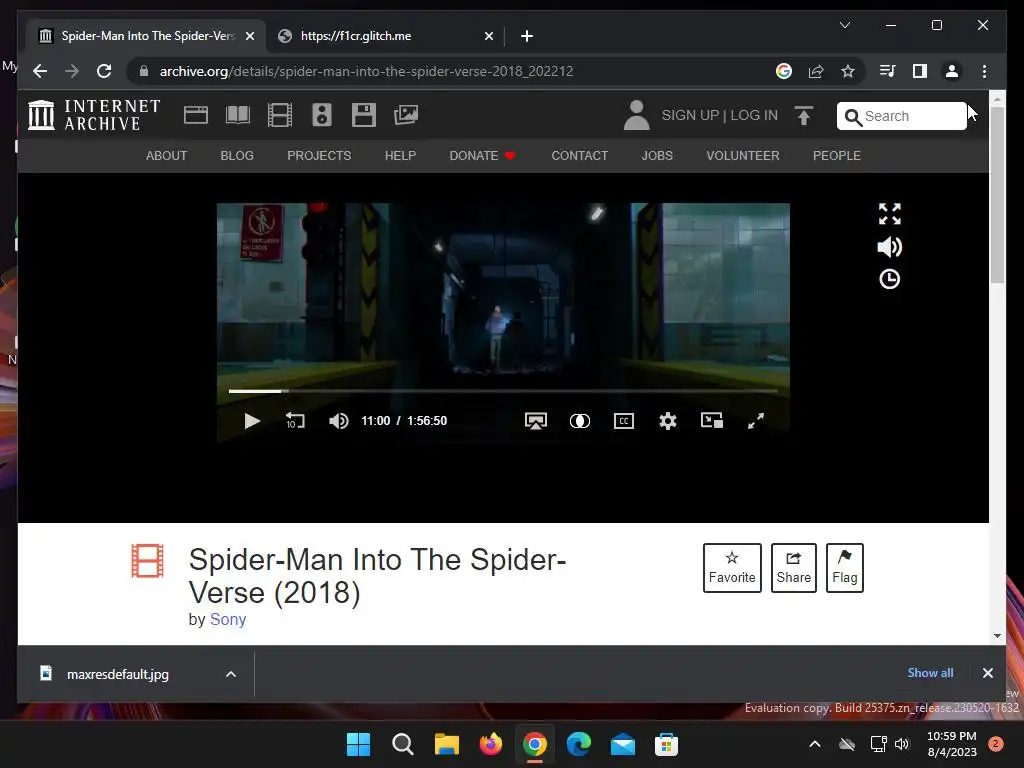The height and width of the screenshot is (768, 1024).
Task: Share this page icon in address bar
Action: pyautogui.click(x=816, y=71)
